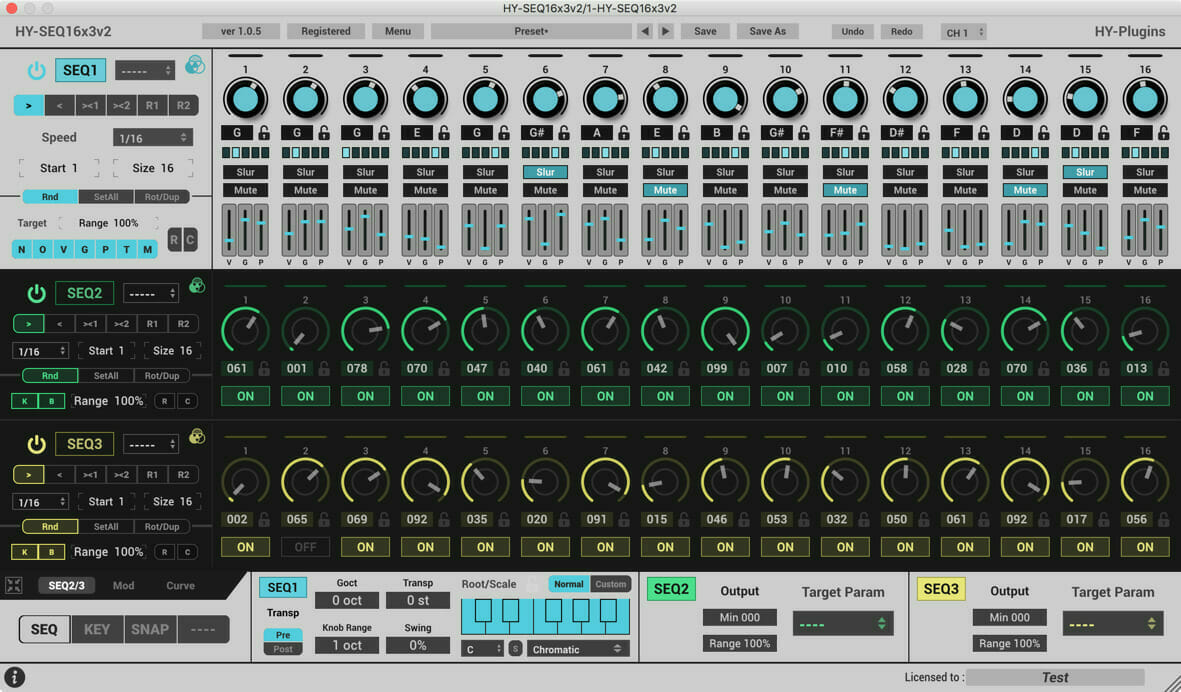
Task: Click the expand view icon next to SEQ2/3 tab
Action: pyautogui.click(x=14, y=585)
